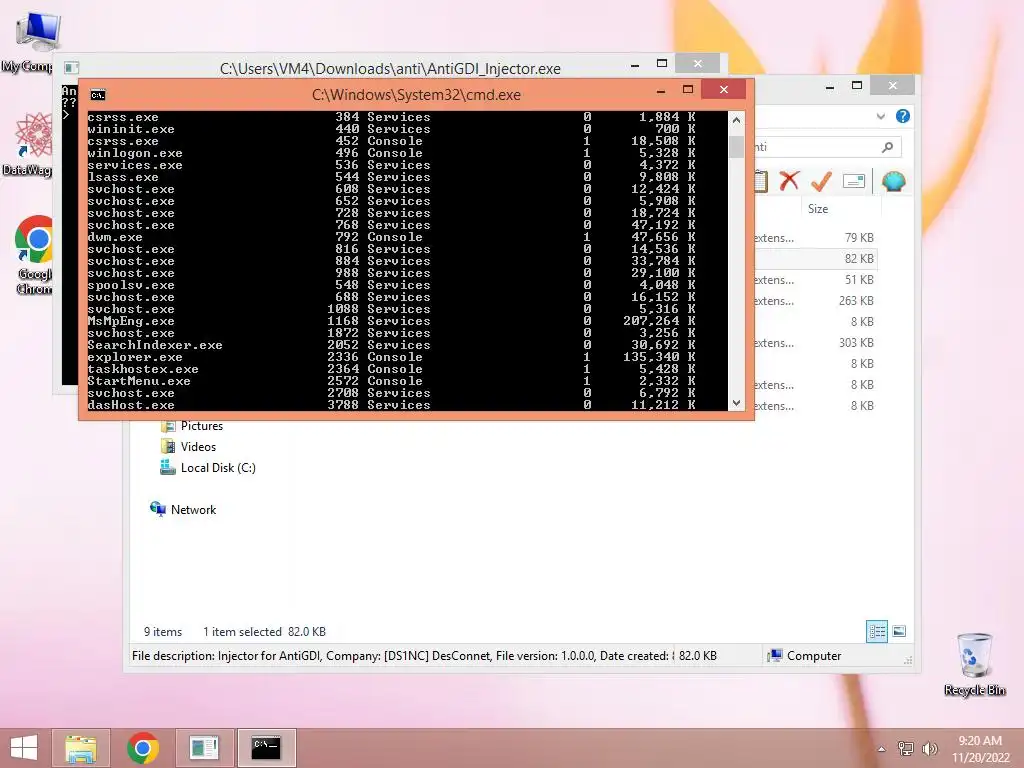Click the taskbar clock showing 9:20 AM

tap(980, 749)
